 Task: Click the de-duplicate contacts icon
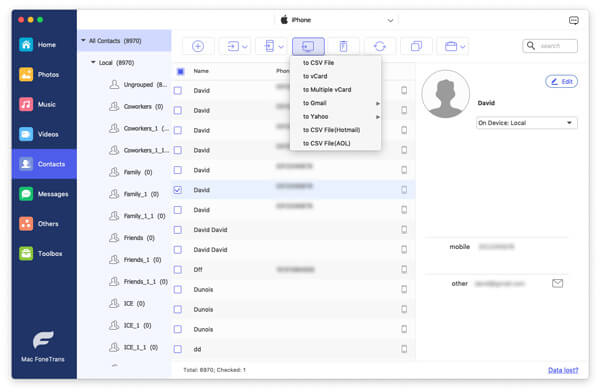click(416, 46)
